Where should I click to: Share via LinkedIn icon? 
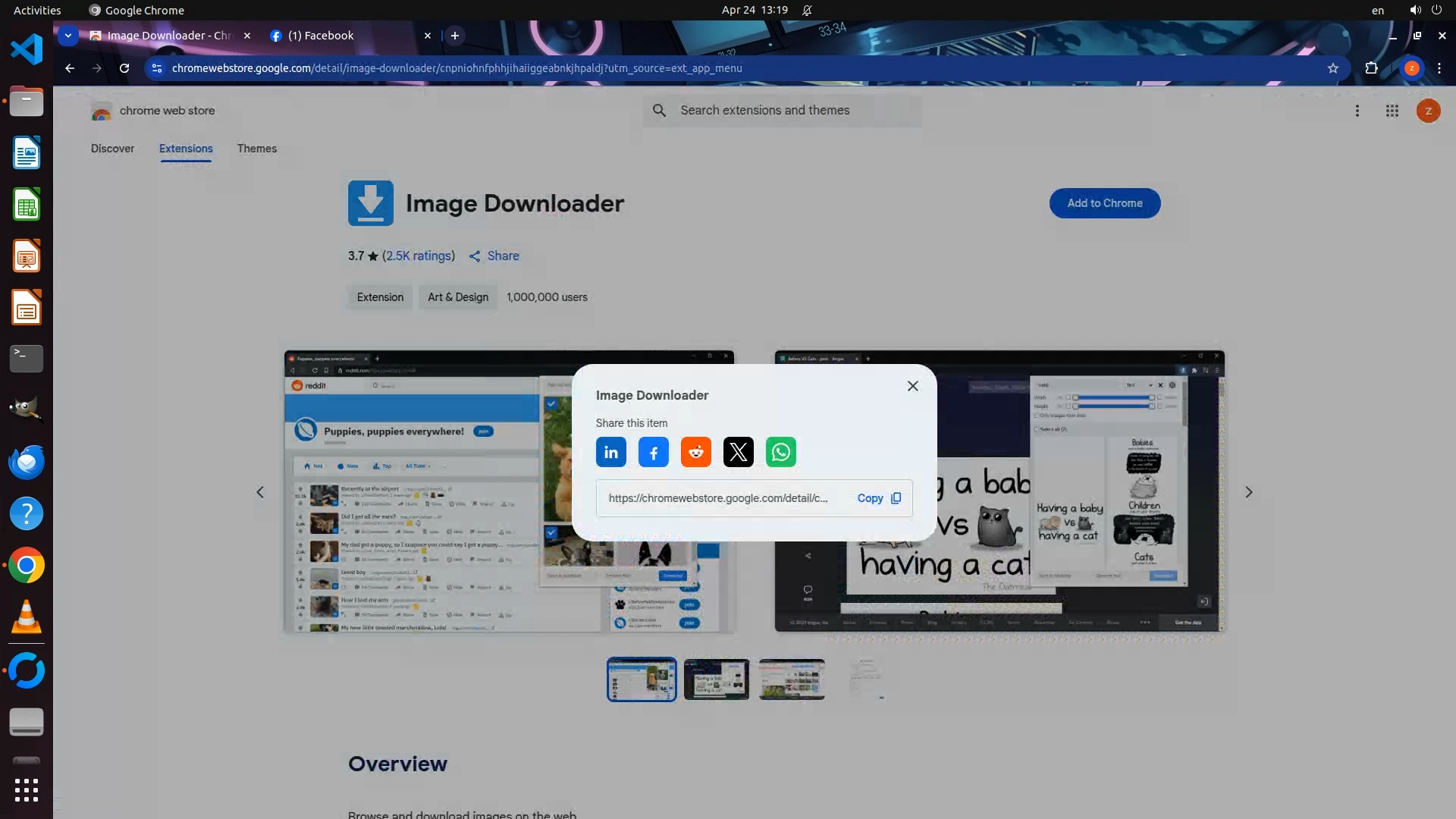[610, 453]
